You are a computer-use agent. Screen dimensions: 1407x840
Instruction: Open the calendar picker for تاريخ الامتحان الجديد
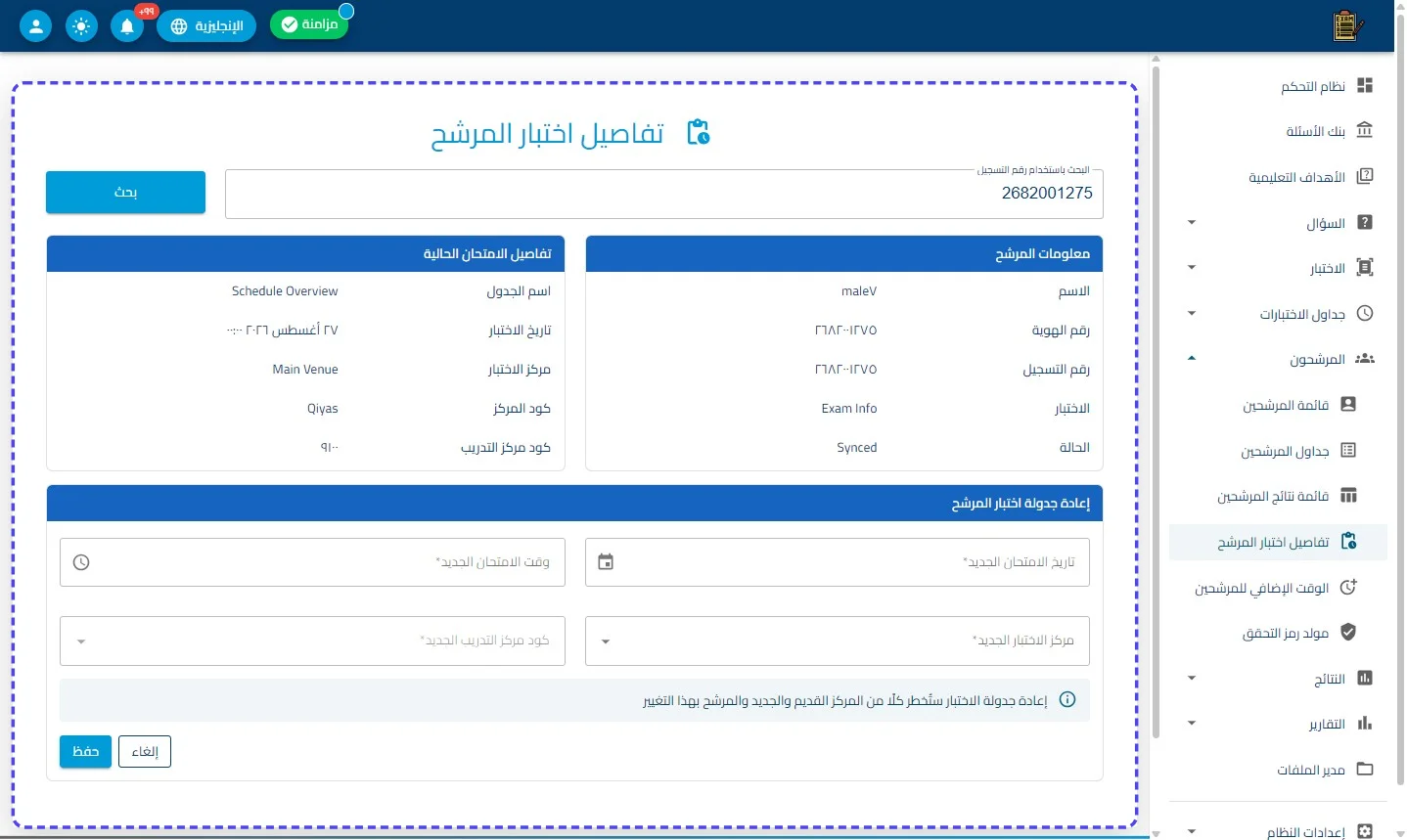(x=606, y=562)
